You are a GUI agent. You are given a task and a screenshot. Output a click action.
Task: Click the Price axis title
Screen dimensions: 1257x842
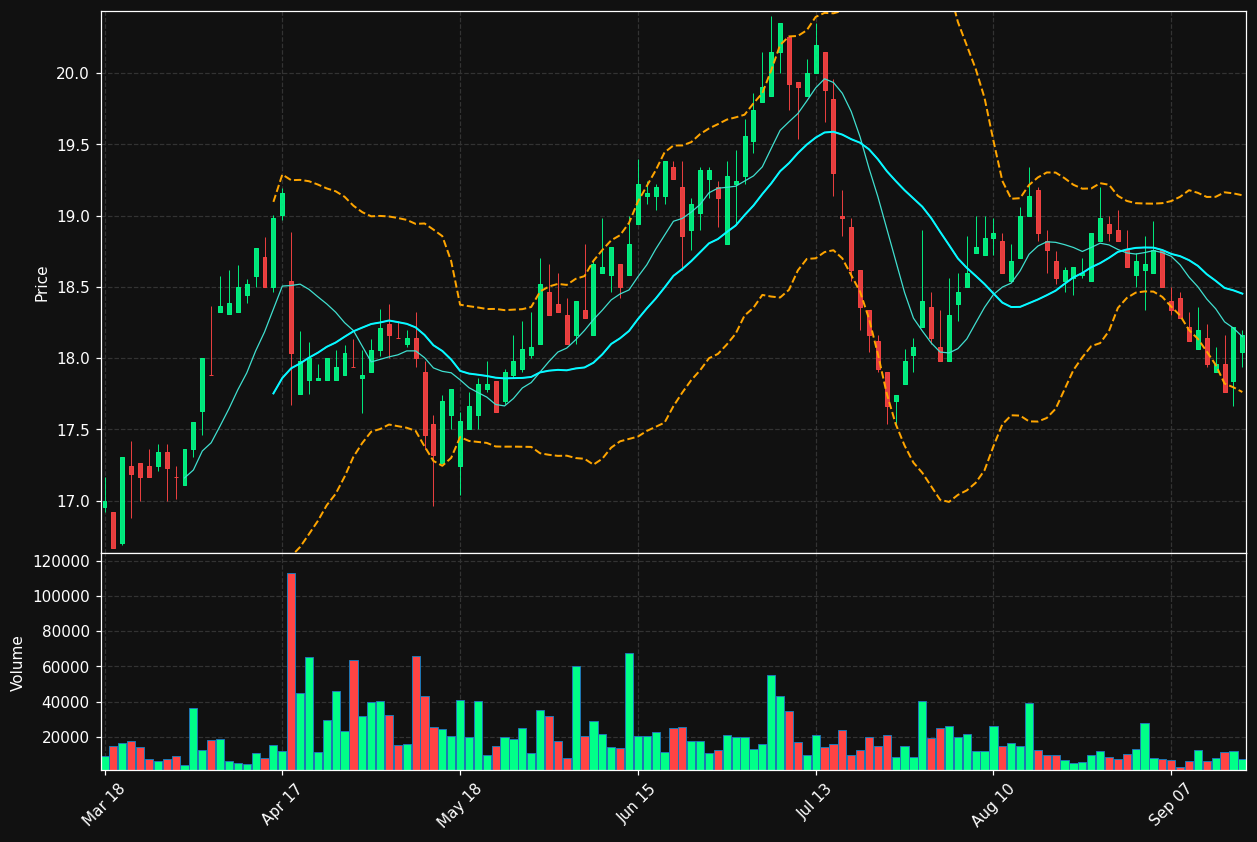click(42, 283)
